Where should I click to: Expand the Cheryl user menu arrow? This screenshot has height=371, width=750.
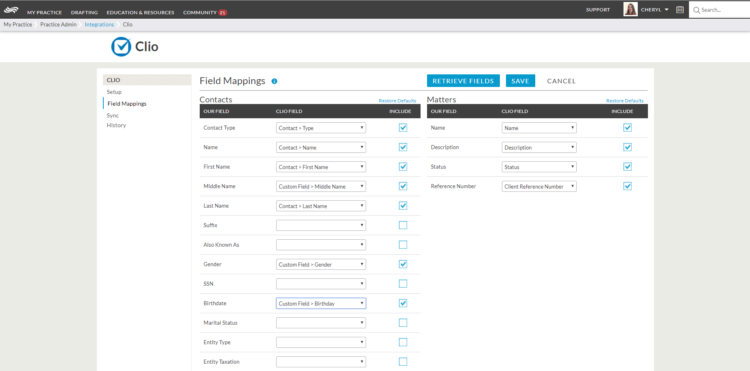click(x=667, y=10)
